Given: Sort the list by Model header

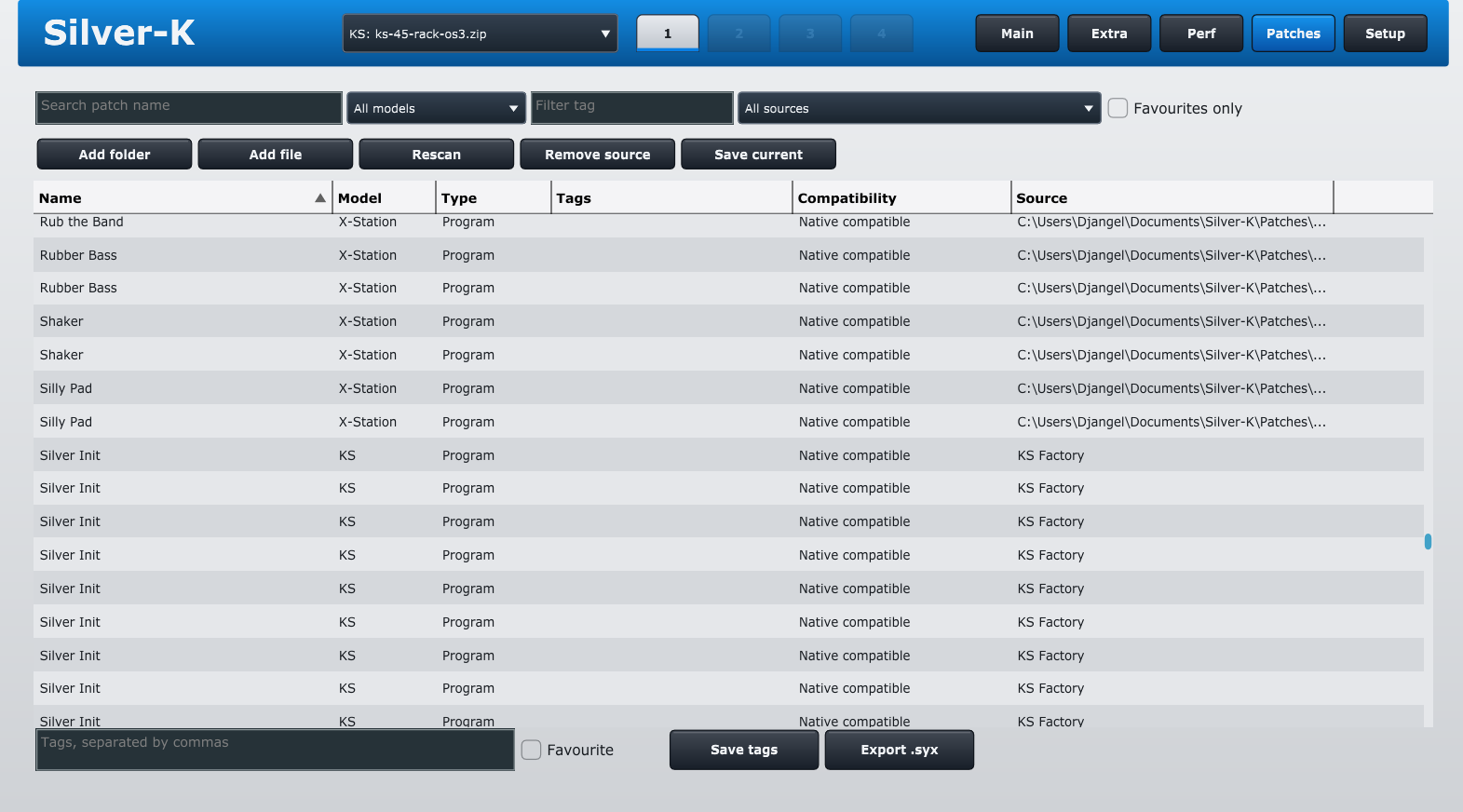Looking at the screenshot, I should (x=385, y=197).
